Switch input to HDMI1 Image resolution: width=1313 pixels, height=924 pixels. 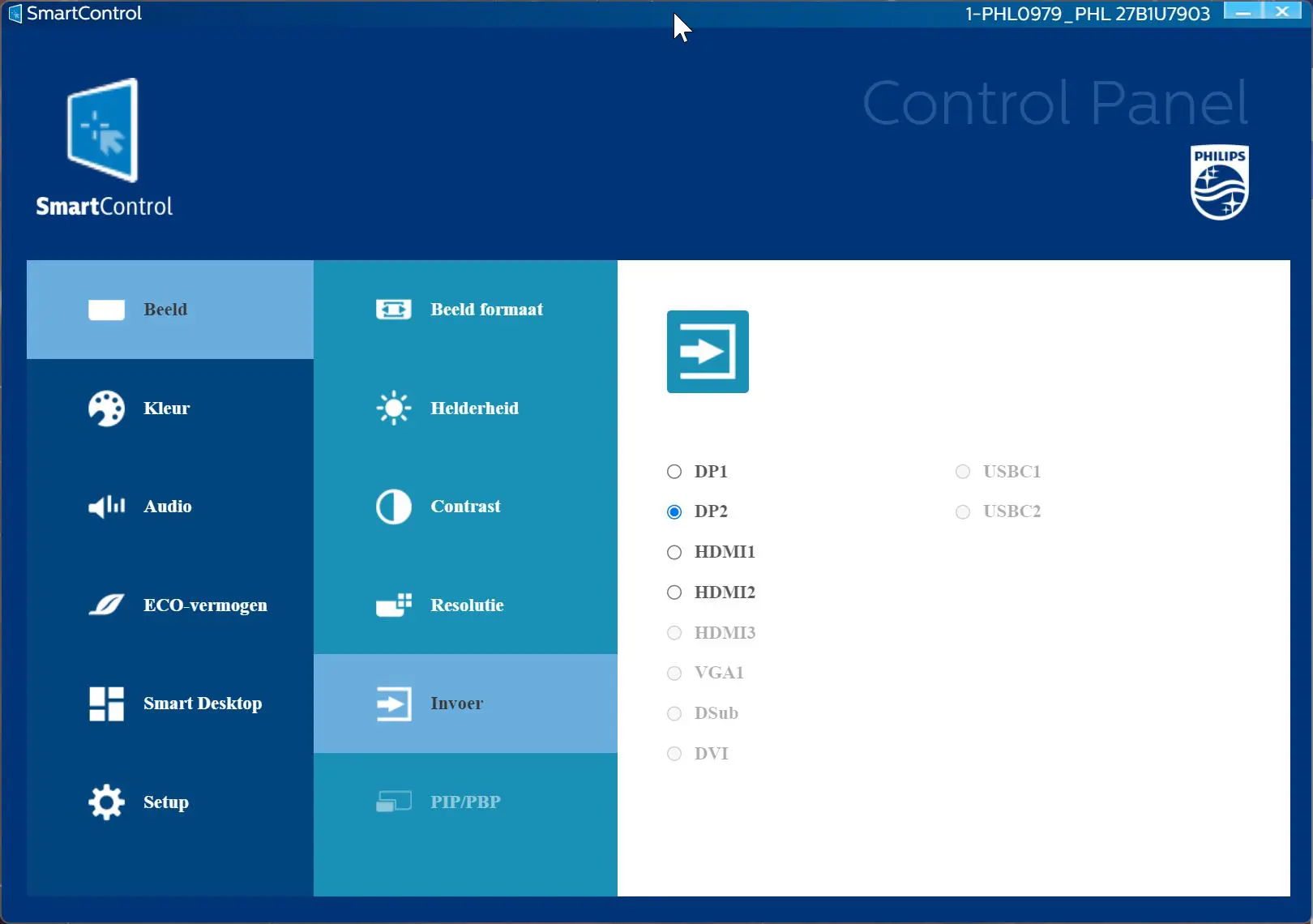[x=674, y=552]
